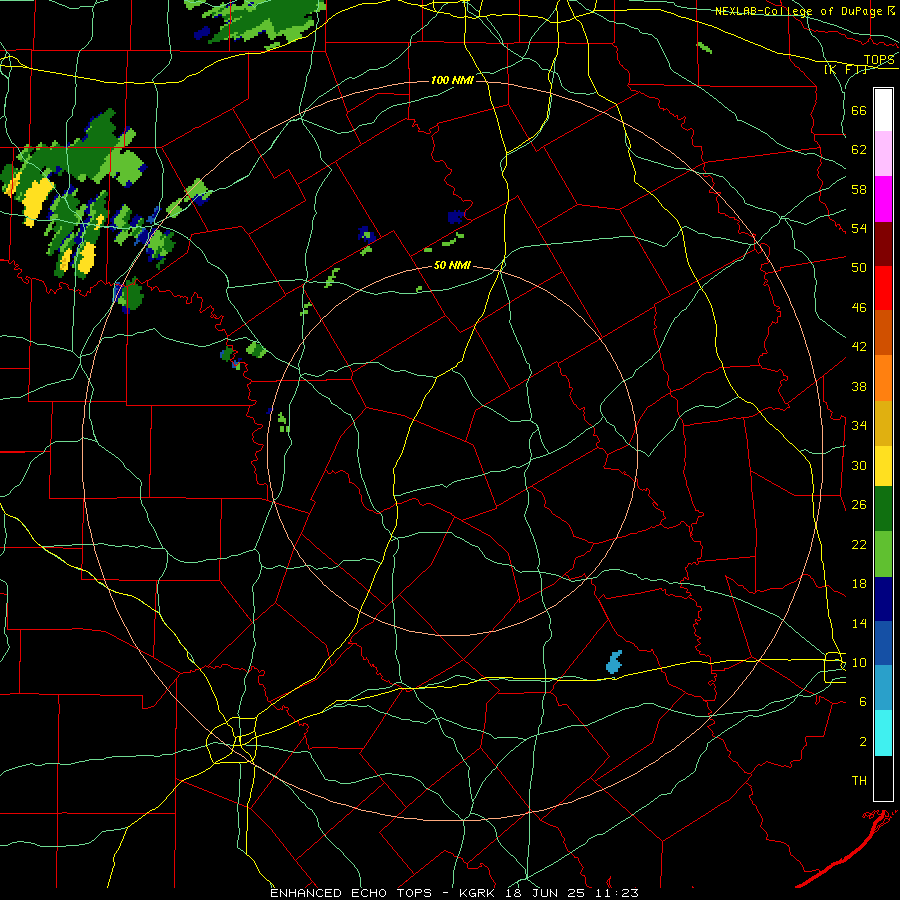Click the "58" legend value
The width and height of the screenshot is (900, 900).
click(x=859, y=189)
